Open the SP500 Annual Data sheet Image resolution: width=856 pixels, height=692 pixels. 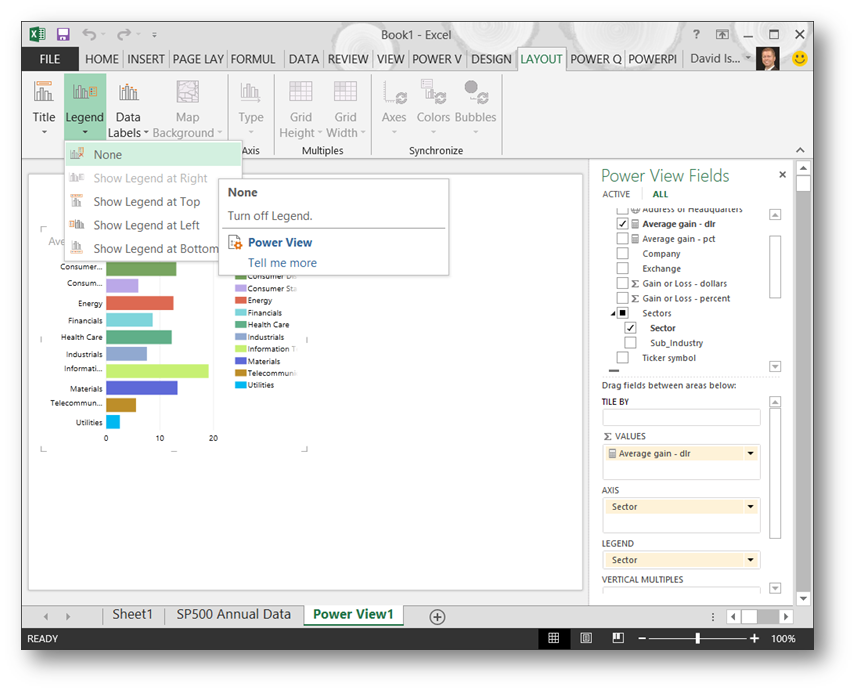coord(234,615)
